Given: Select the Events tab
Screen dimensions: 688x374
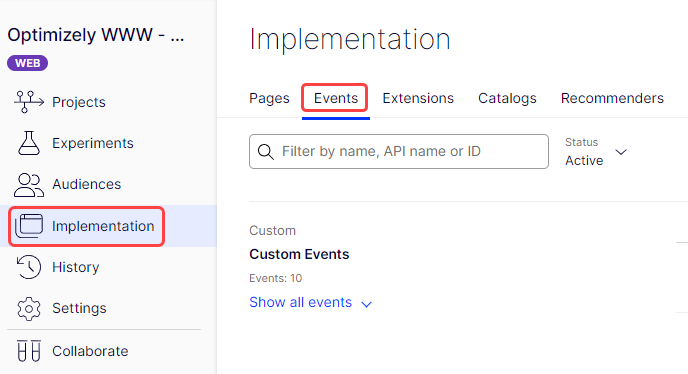Looking at the screenshot, I should (336, 98).
